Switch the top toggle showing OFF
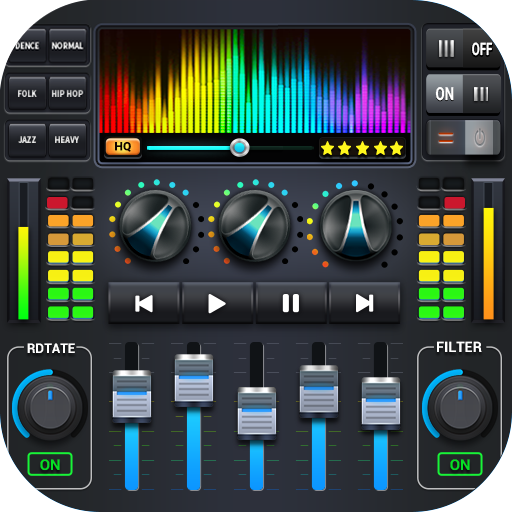This screenshot has width=512, height=512. (x=463, y=49)
